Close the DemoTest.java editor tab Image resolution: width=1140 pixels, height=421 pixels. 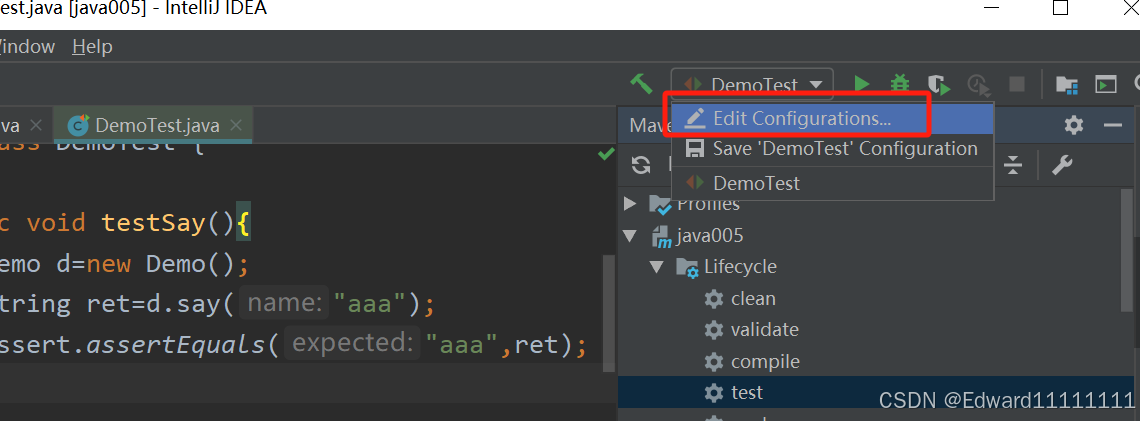point(235,125)
